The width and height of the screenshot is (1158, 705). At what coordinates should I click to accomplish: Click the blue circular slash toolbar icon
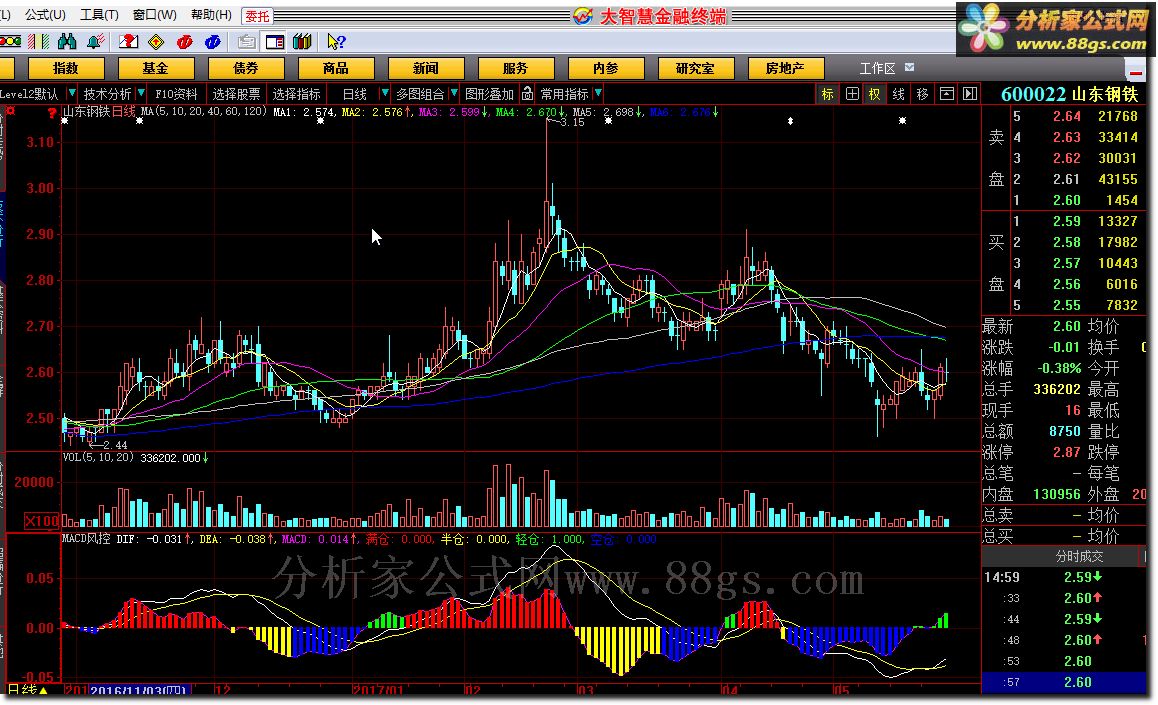pos(213,41)
